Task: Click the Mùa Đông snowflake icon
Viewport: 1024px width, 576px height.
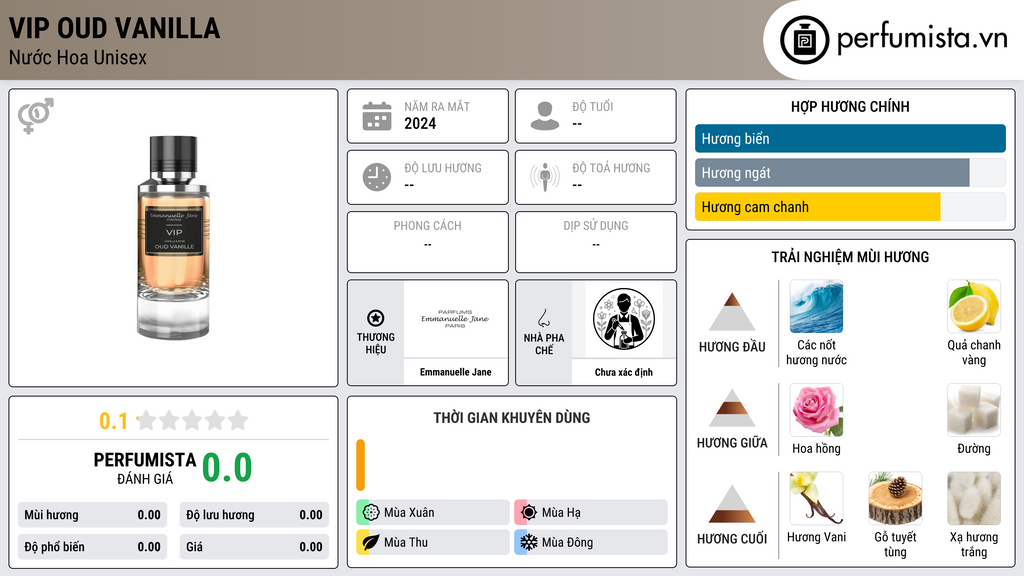Action: click(529, 542)
